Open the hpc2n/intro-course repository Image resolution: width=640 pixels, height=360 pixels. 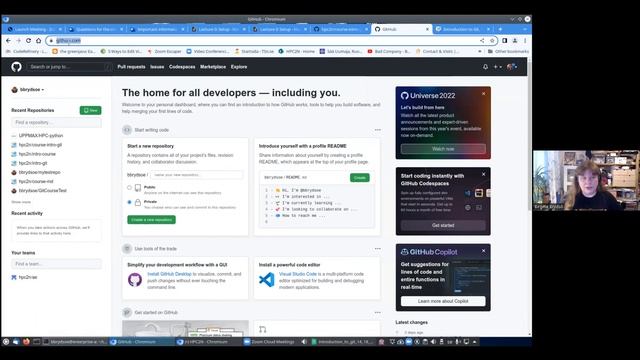tap(37, 154)
